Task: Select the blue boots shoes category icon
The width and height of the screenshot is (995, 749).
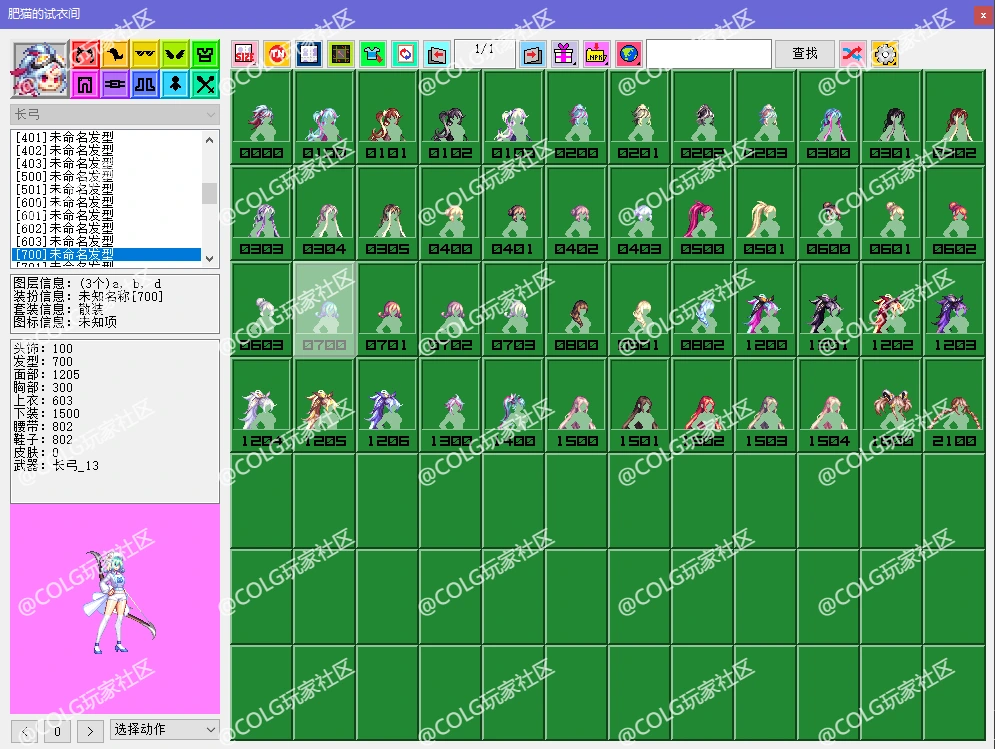Action: [145, 84]
